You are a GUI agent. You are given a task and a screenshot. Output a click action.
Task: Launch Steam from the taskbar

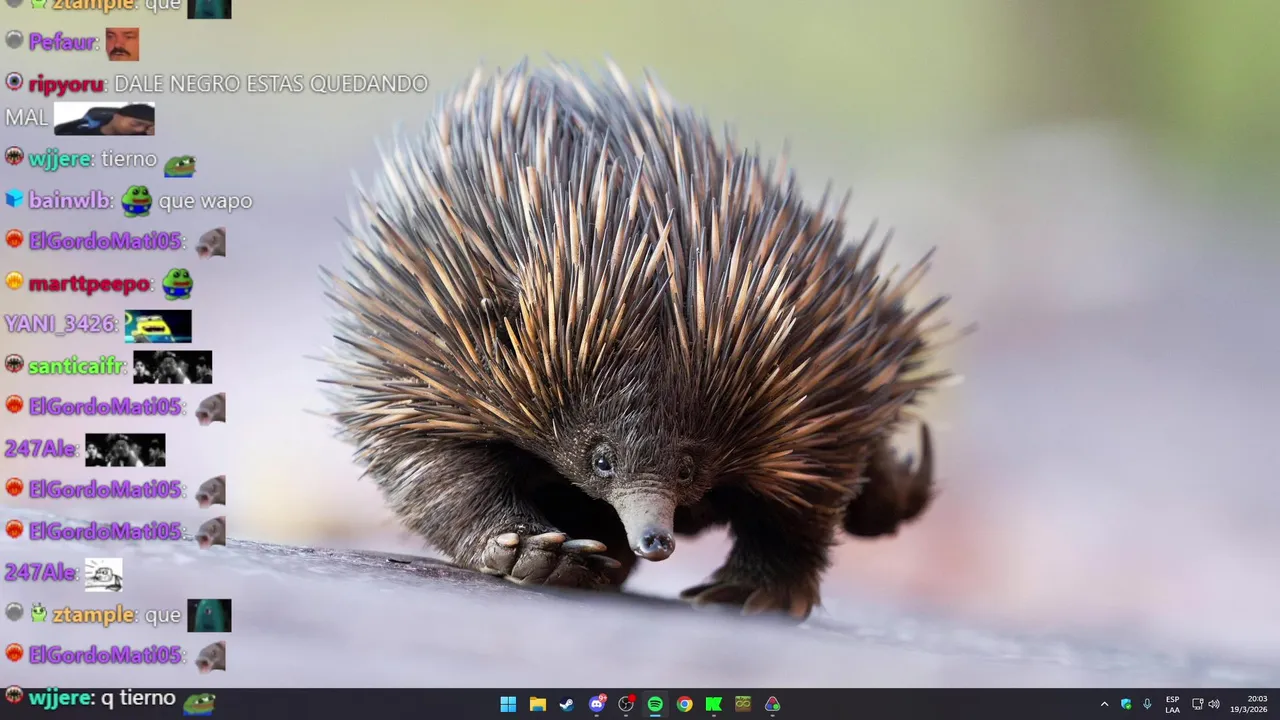click(566, 704)
